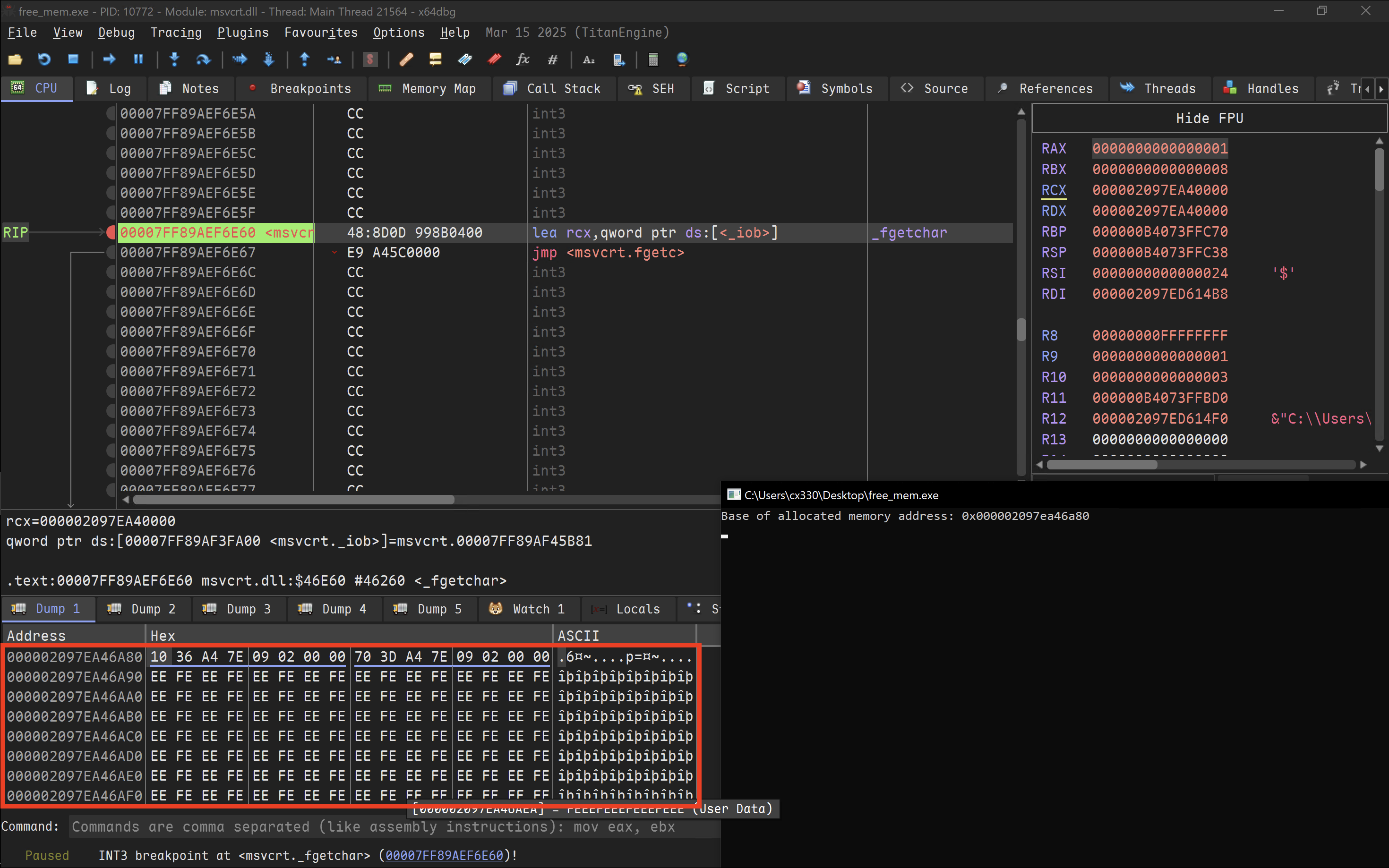Image resolution: width=1389 pixels, height=868 pixels.
Task: Run to user code icon
Action: click(334, 59)
